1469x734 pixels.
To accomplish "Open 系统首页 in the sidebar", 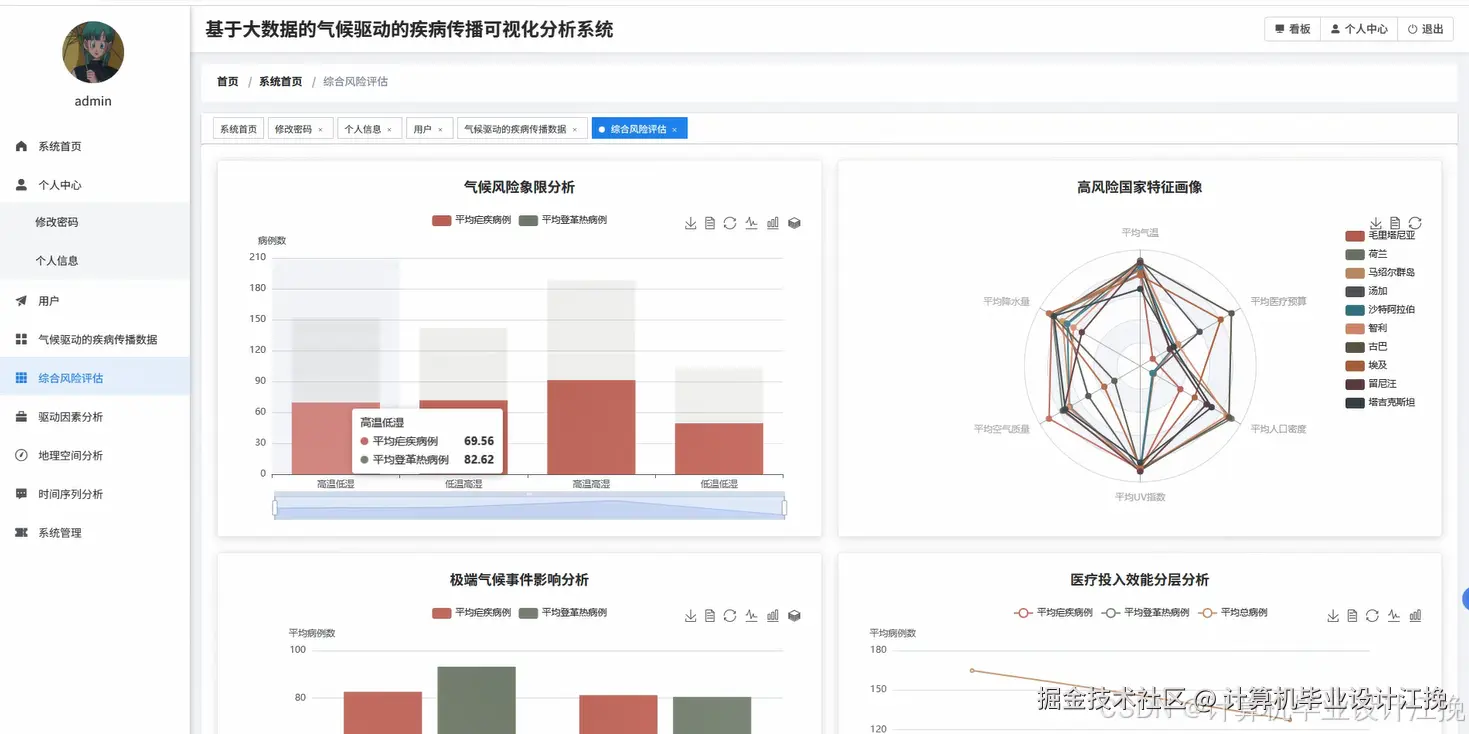I will pyautogui.click(x=95, y=146).
